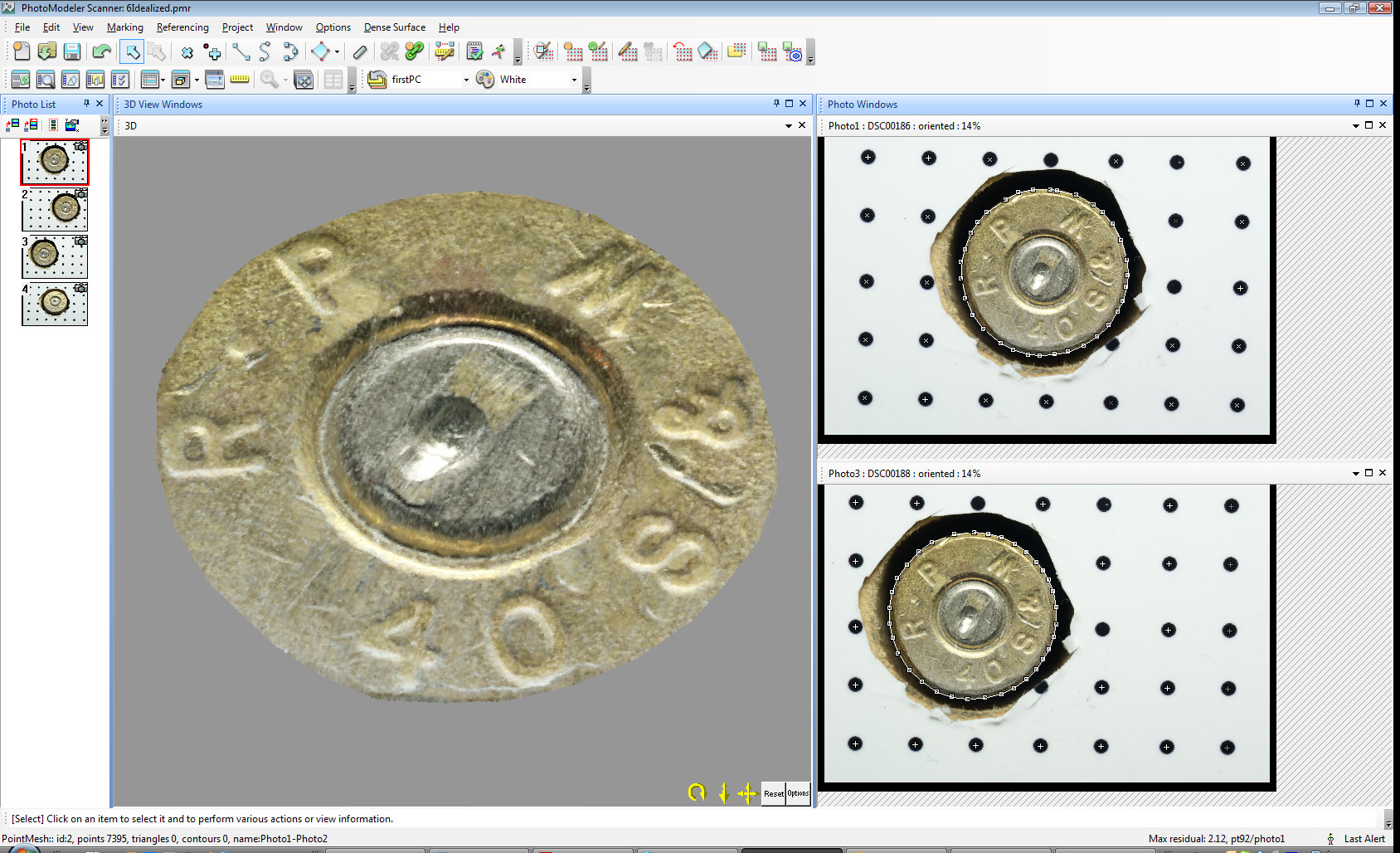Select photo 1 thumbnail in Photo List
The image size is (1400, 853).
(x=55, y=162)
